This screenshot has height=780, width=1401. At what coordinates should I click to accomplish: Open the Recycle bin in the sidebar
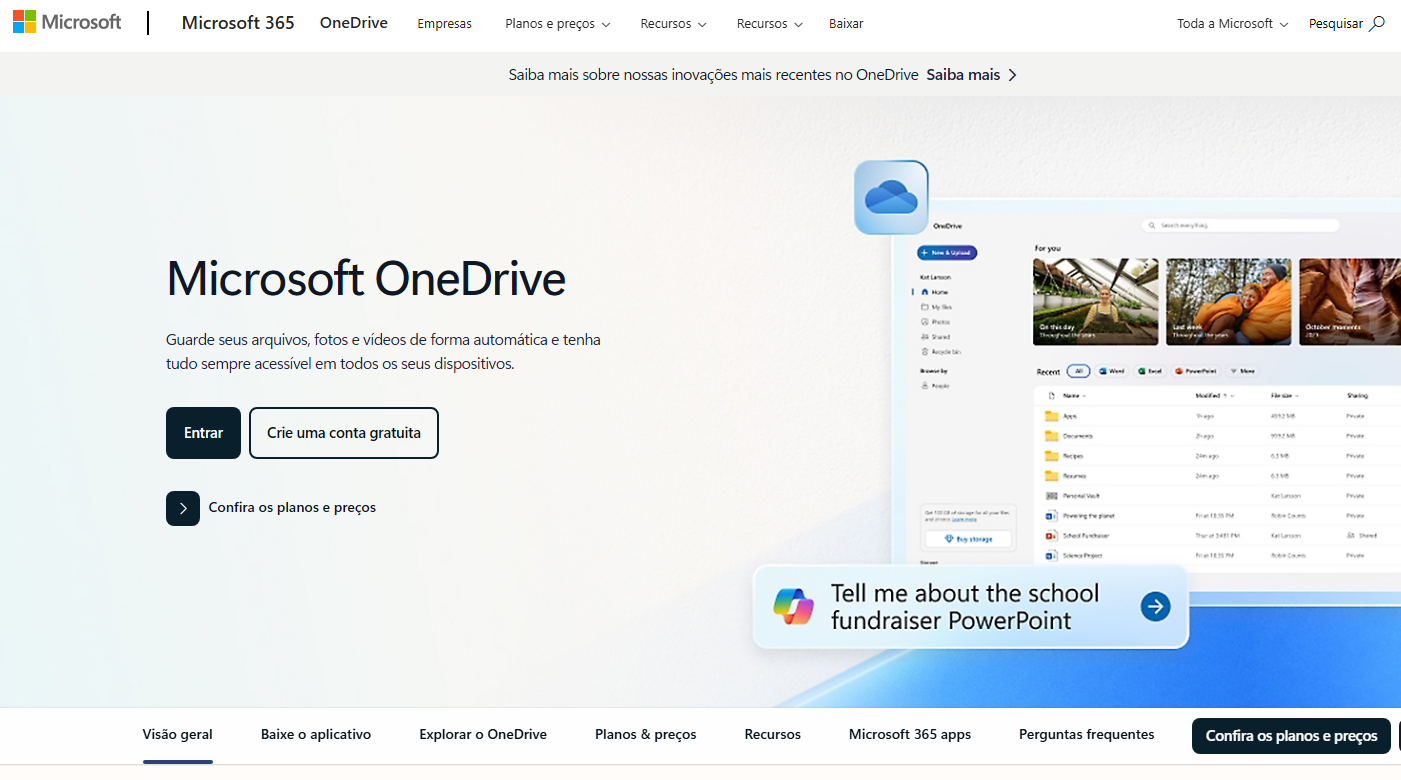tap(945, 352)
